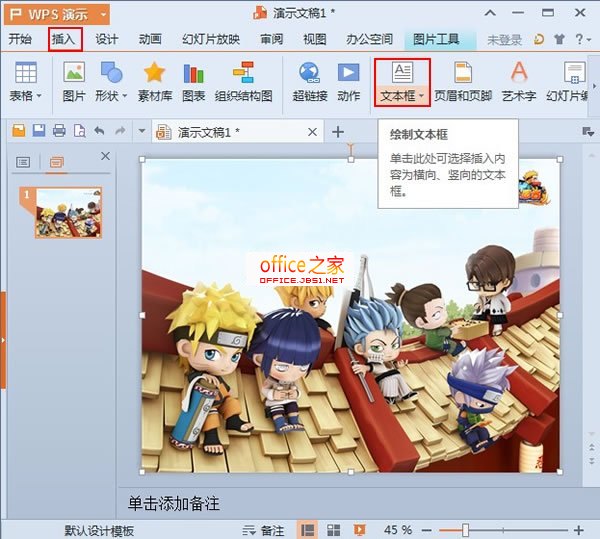Go to previous slide using double-up arrow
The image size is (600, 539).
(x=592, y=446)
